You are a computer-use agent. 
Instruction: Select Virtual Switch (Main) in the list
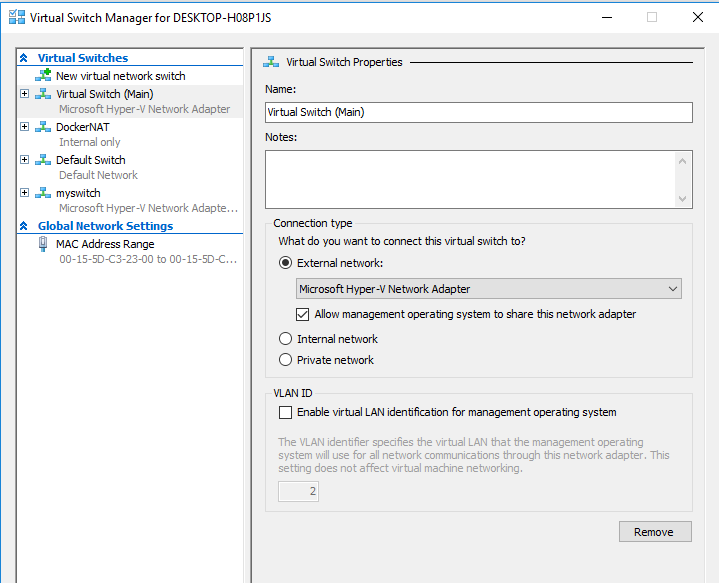click(x=105, y=94)
